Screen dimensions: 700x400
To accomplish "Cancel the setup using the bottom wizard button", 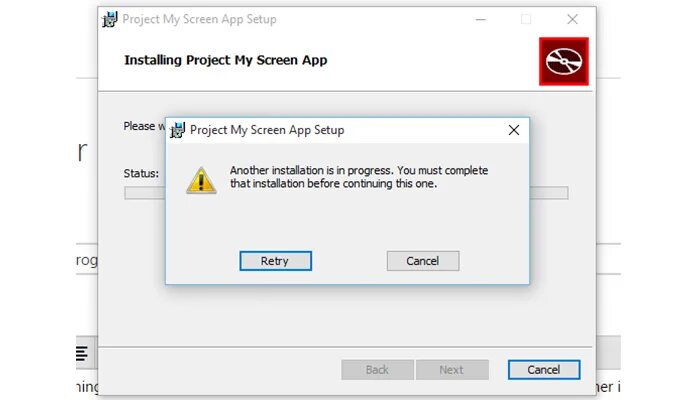I will tap(544, 370).
